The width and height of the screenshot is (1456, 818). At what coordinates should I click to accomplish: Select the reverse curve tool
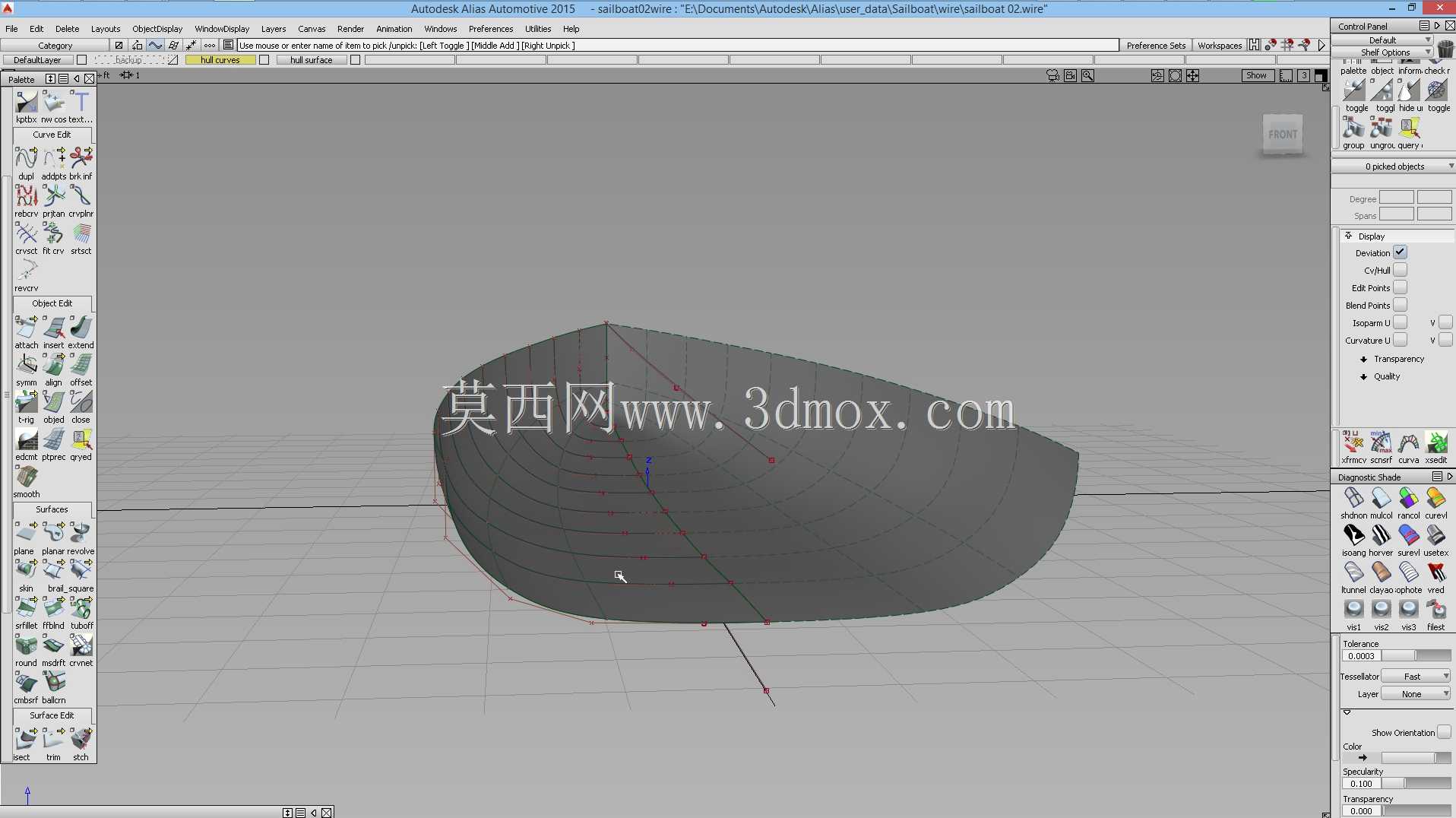coord(26,271)
